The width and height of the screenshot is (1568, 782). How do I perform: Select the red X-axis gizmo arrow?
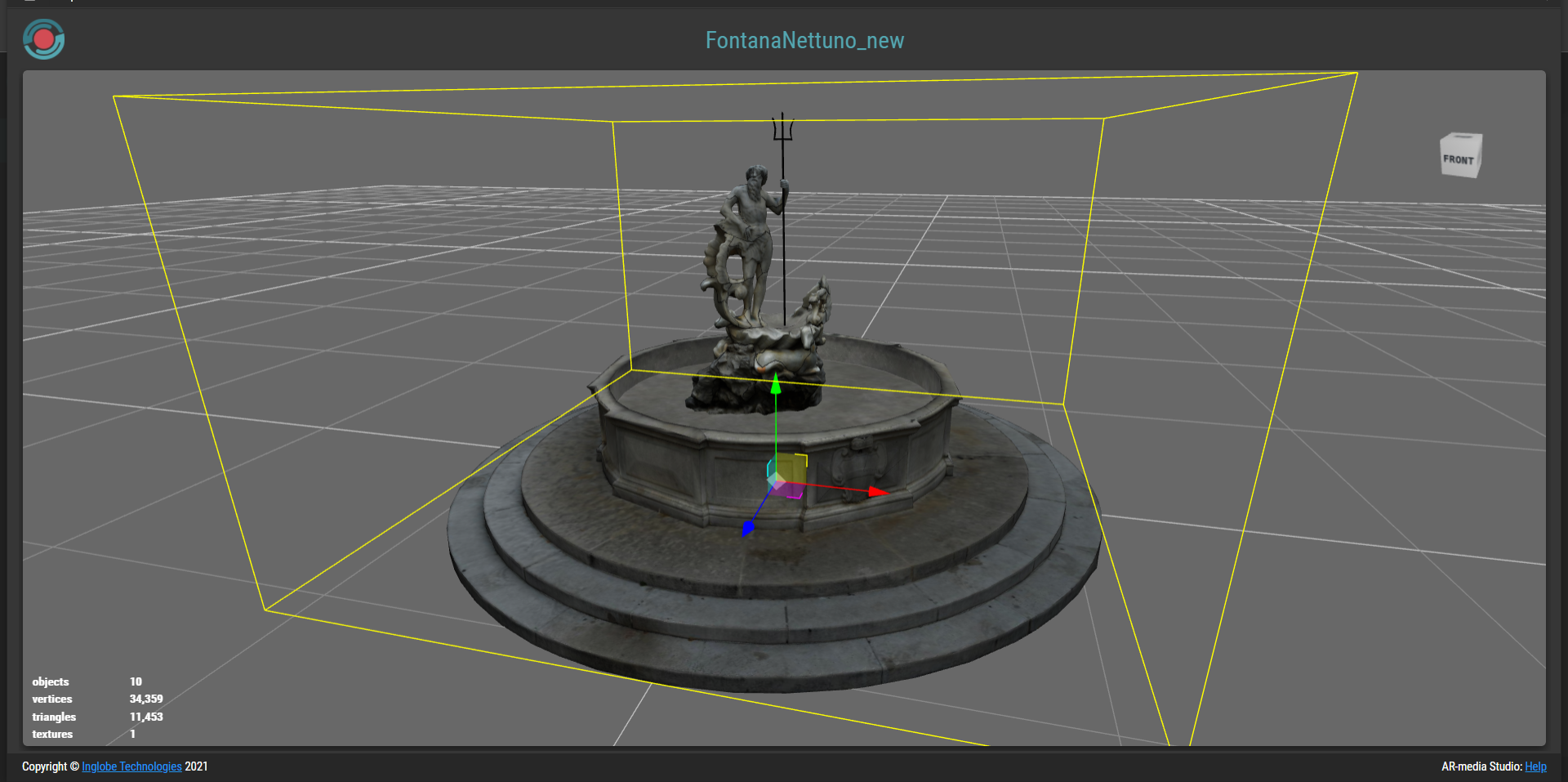pyautogui.click(x=876, y=492)
